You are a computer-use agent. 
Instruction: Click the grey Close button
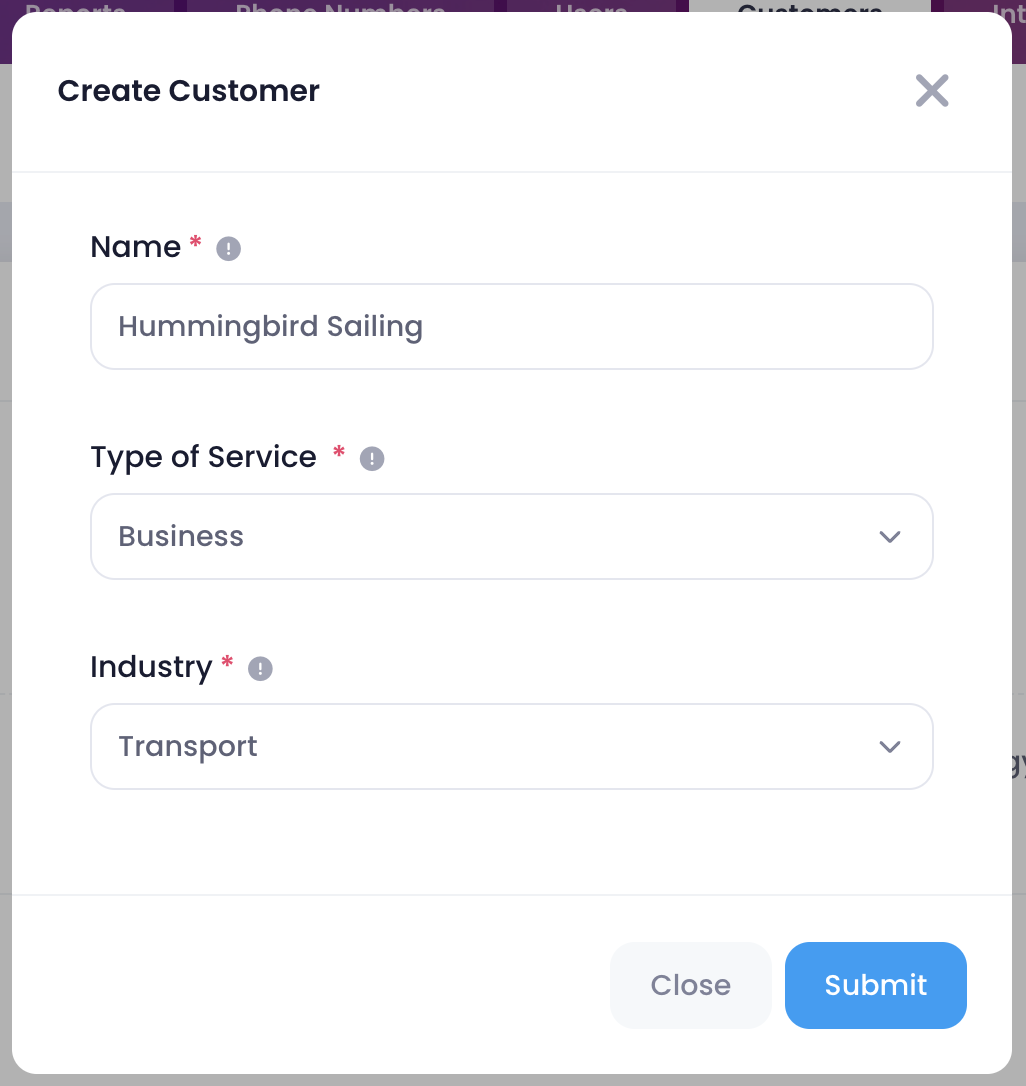tap(691, 985)
